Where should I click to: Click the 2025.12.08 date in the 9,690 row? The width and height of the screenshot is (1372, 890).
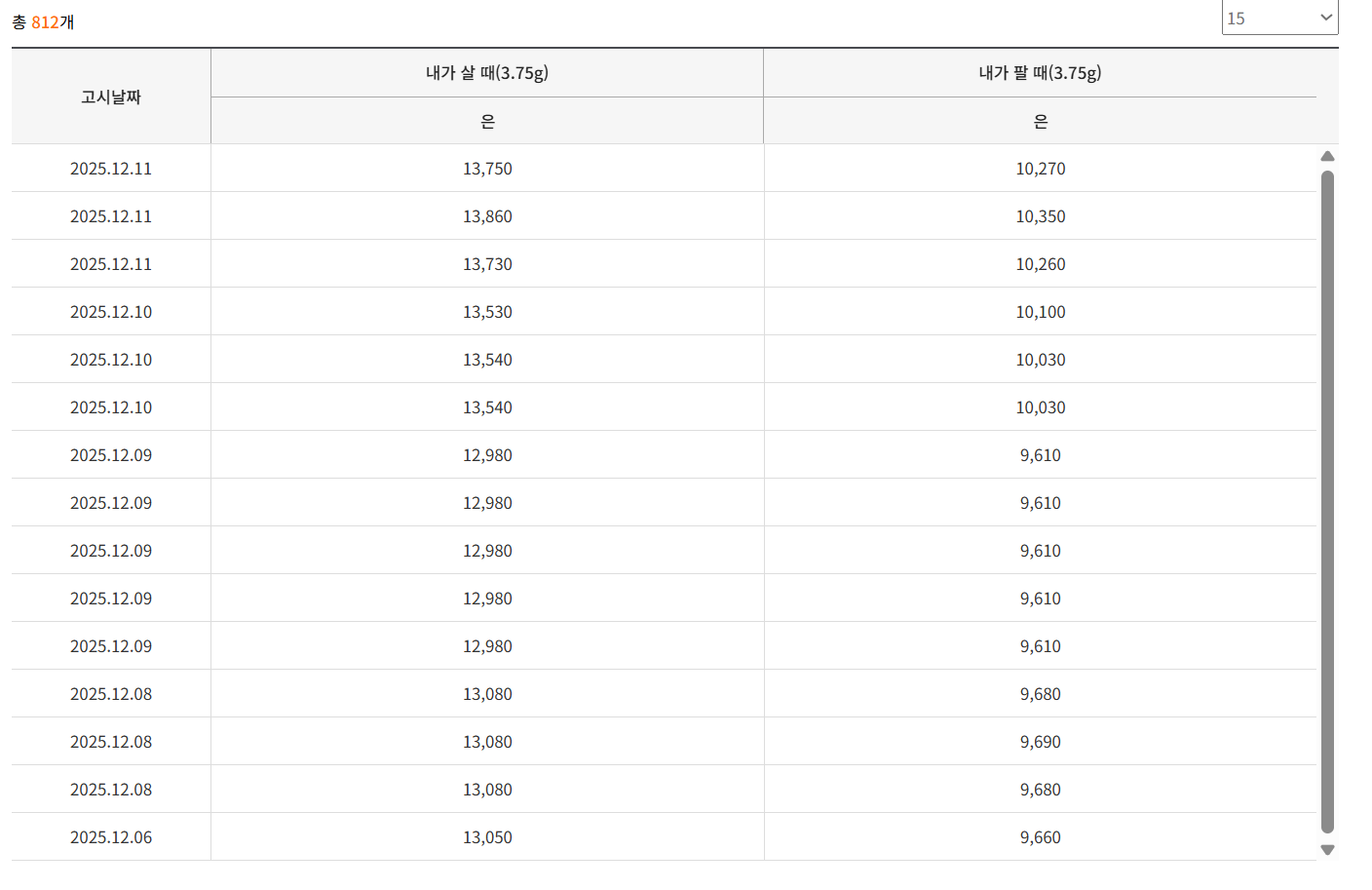point(111,742)
